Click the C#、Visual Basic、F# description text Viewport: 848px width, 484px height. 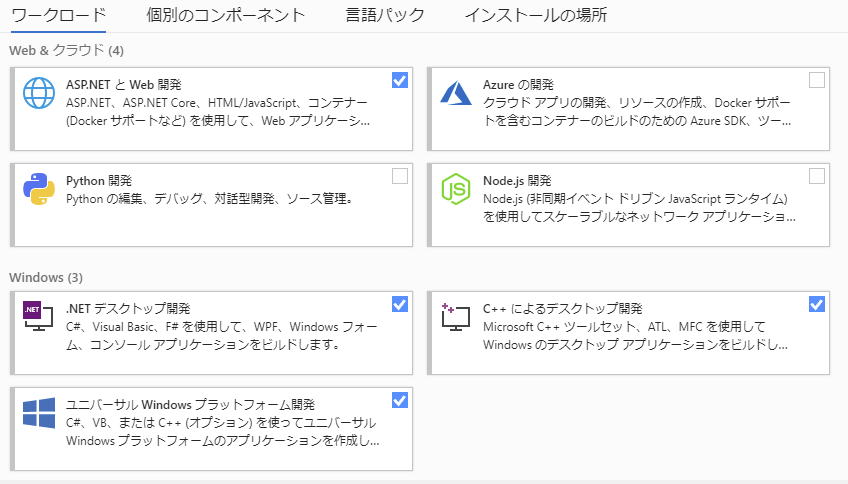(222, 336)
